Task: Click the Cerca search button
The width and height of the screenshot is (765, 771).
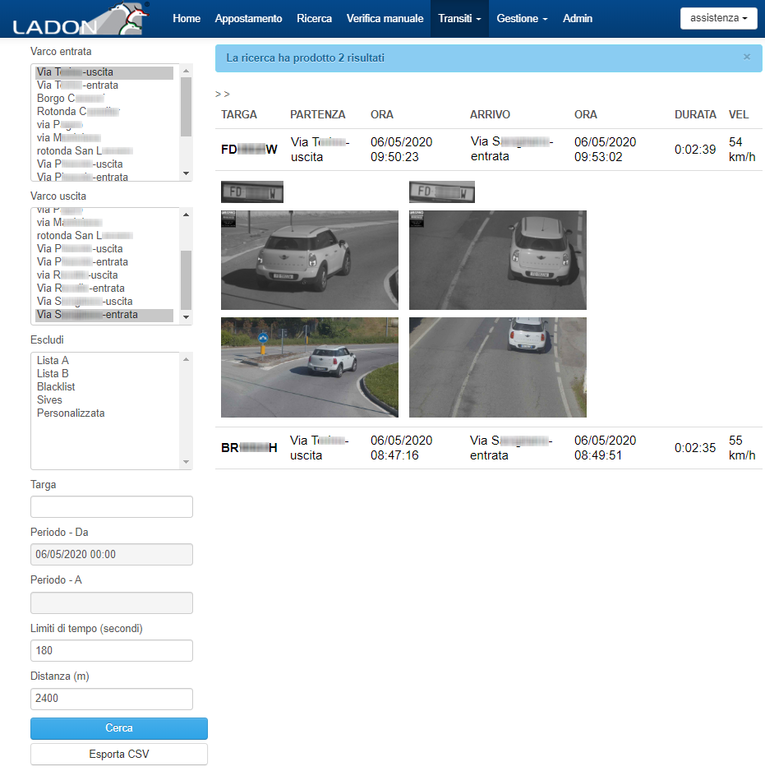Action: point(119,728)
